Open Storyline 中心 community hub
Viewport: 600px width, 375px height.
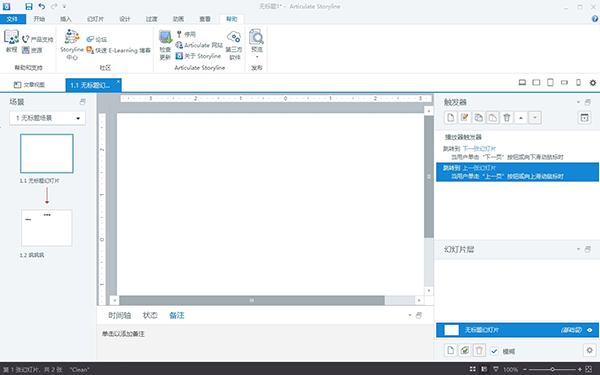72,44
